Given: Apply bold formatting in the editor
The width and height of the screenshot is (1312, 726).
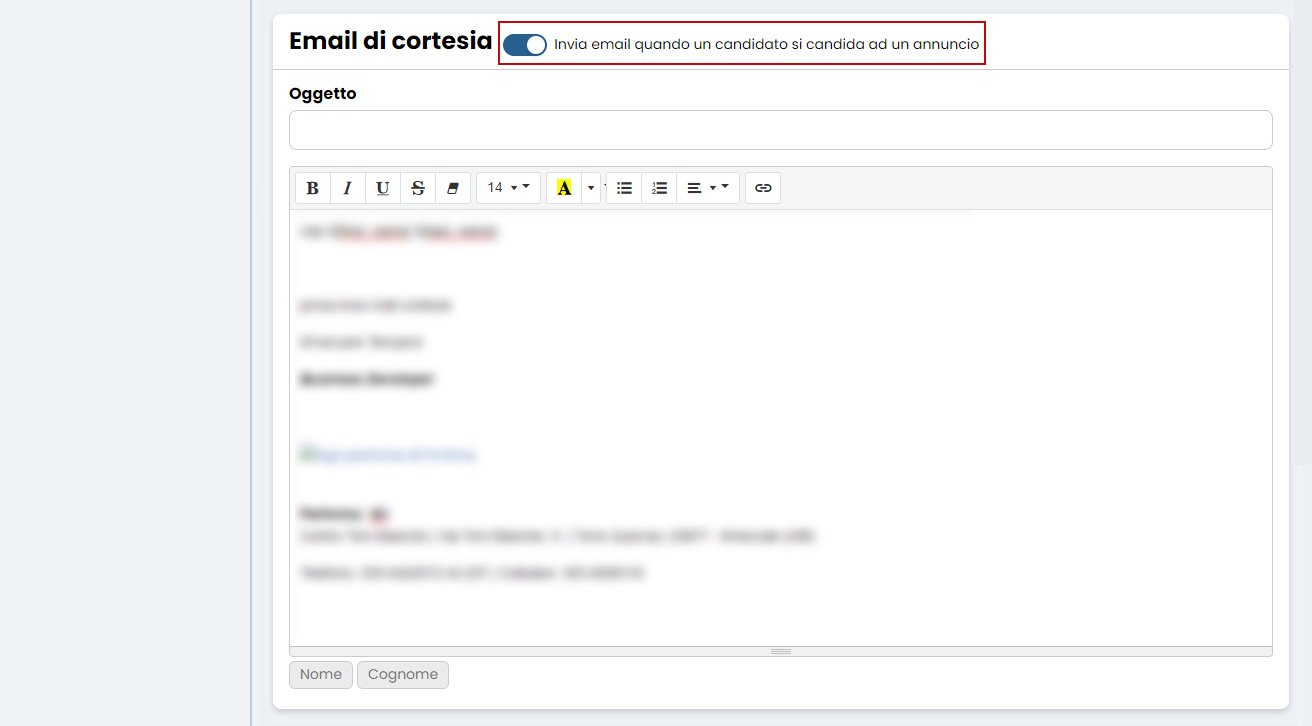Looking at the screenshot, I should coord(312,187).
